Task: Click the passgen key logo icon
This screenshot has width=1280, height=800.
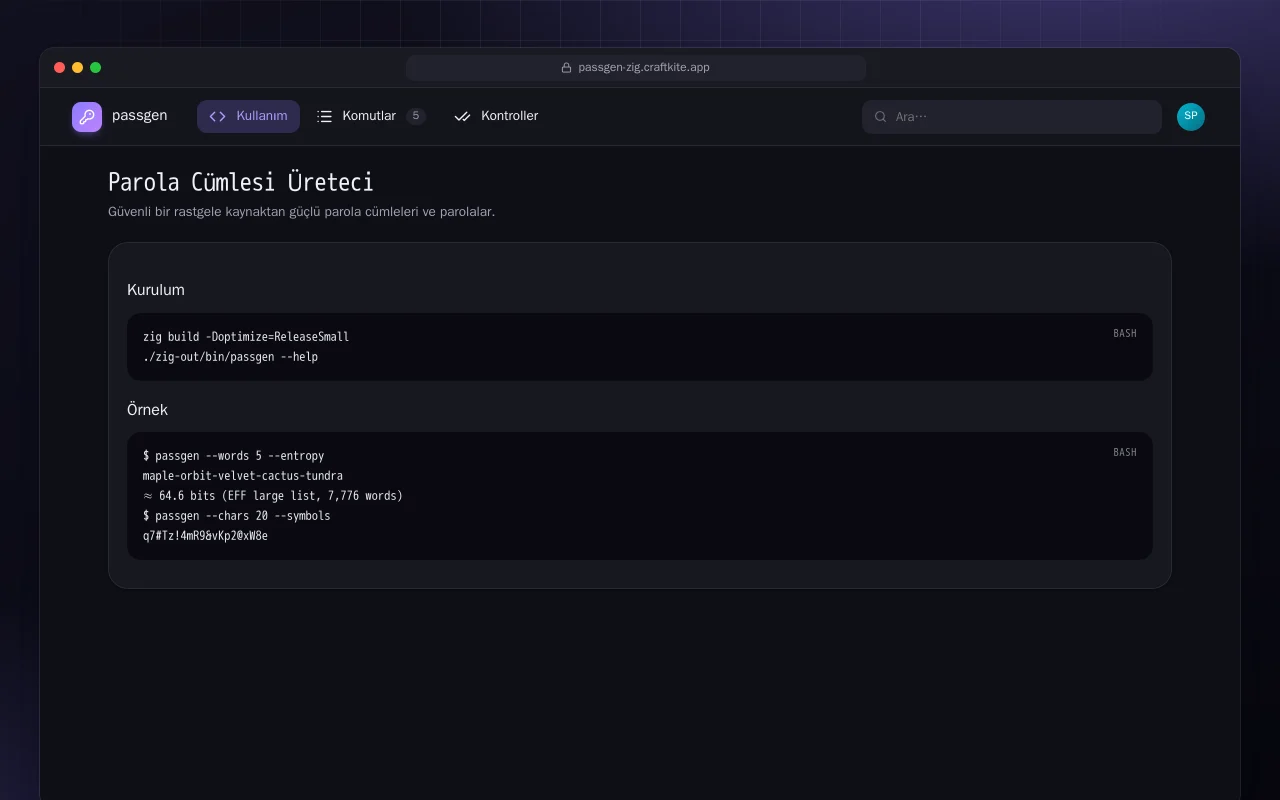Action: [87, 117]
